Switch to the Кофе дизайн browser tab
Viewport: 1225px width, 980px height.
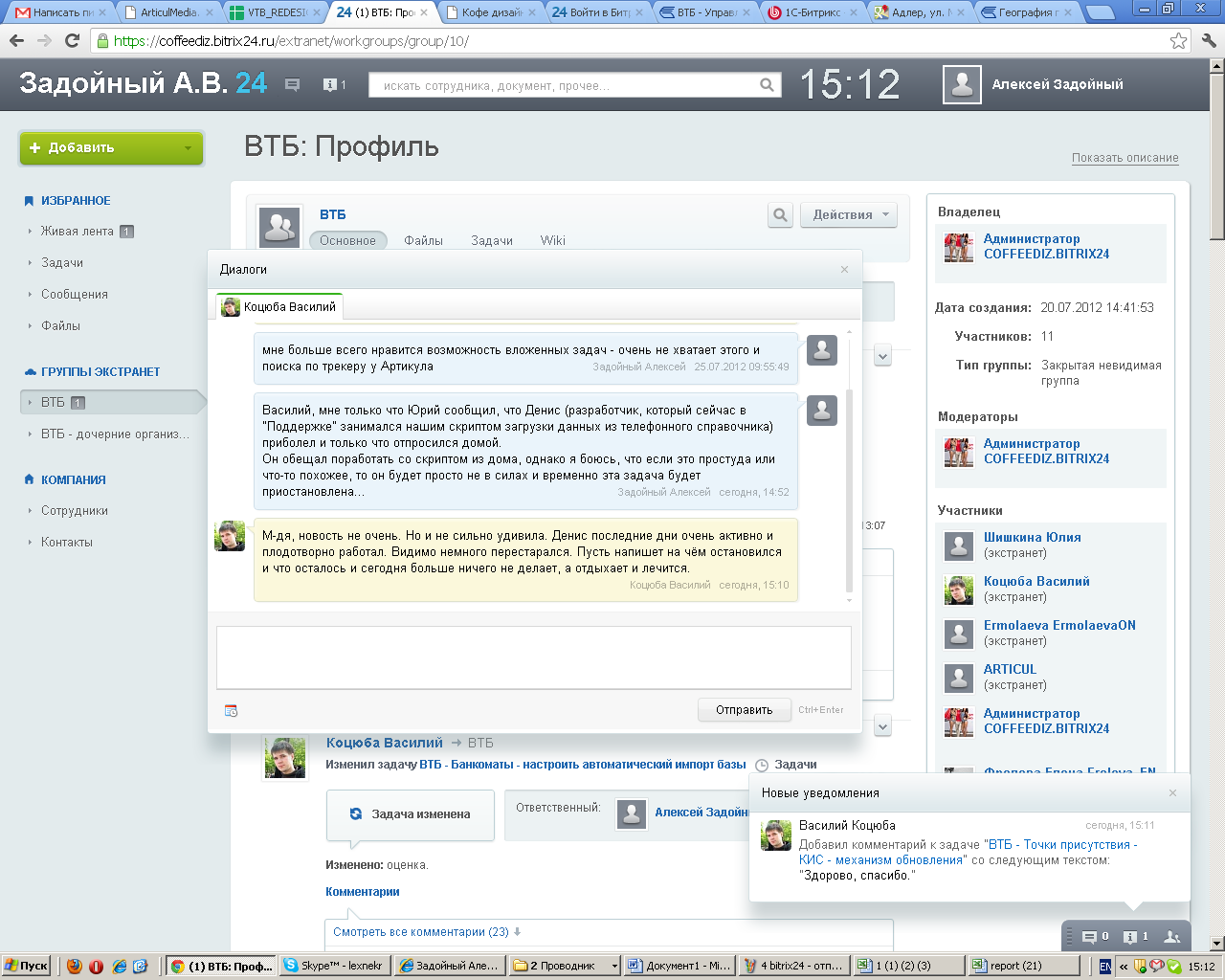click(x=491, y=12)
